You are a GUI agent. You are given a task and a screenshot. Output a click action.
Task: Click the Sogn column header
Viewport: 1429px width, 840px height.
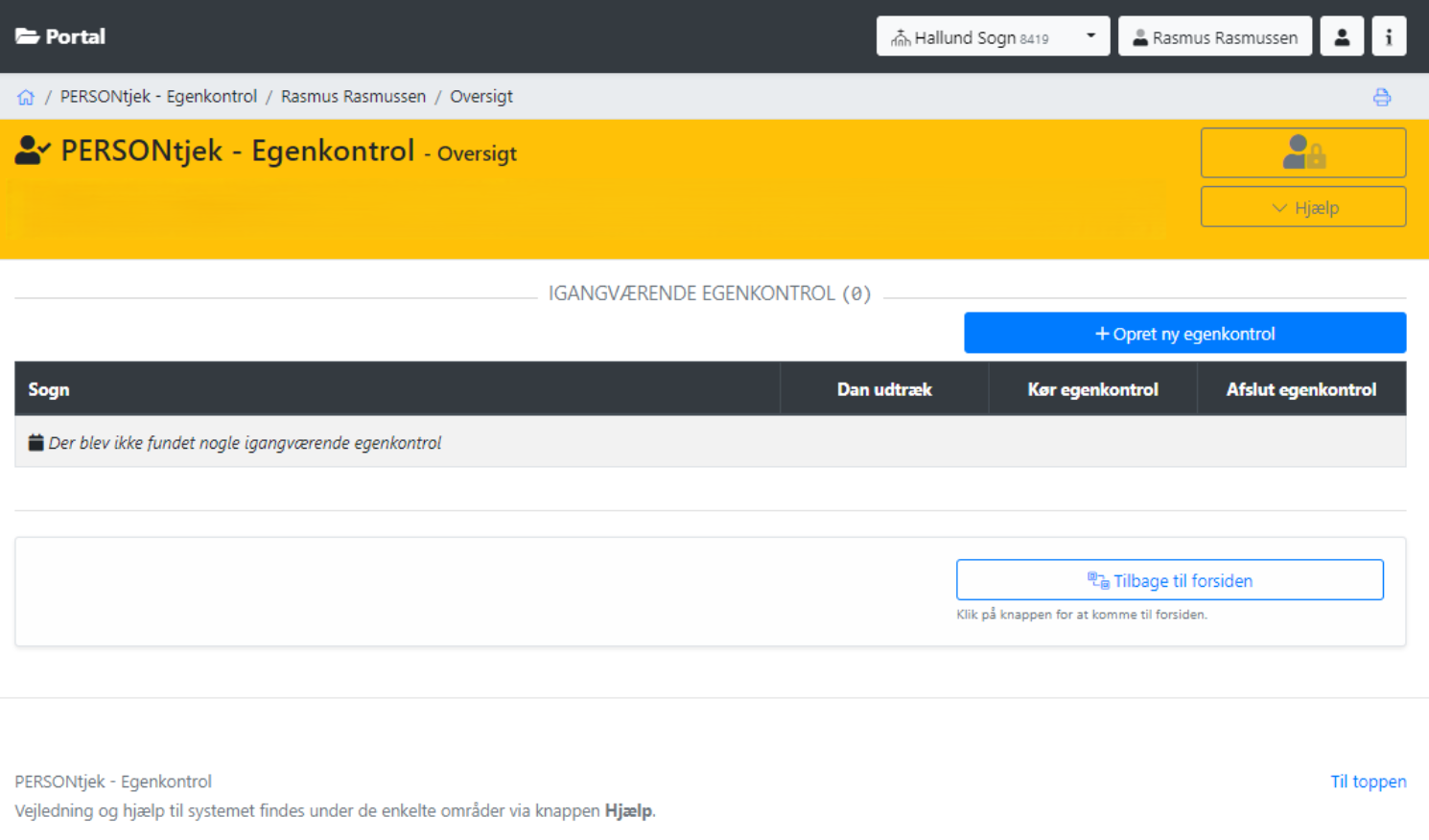pos(397,389)
